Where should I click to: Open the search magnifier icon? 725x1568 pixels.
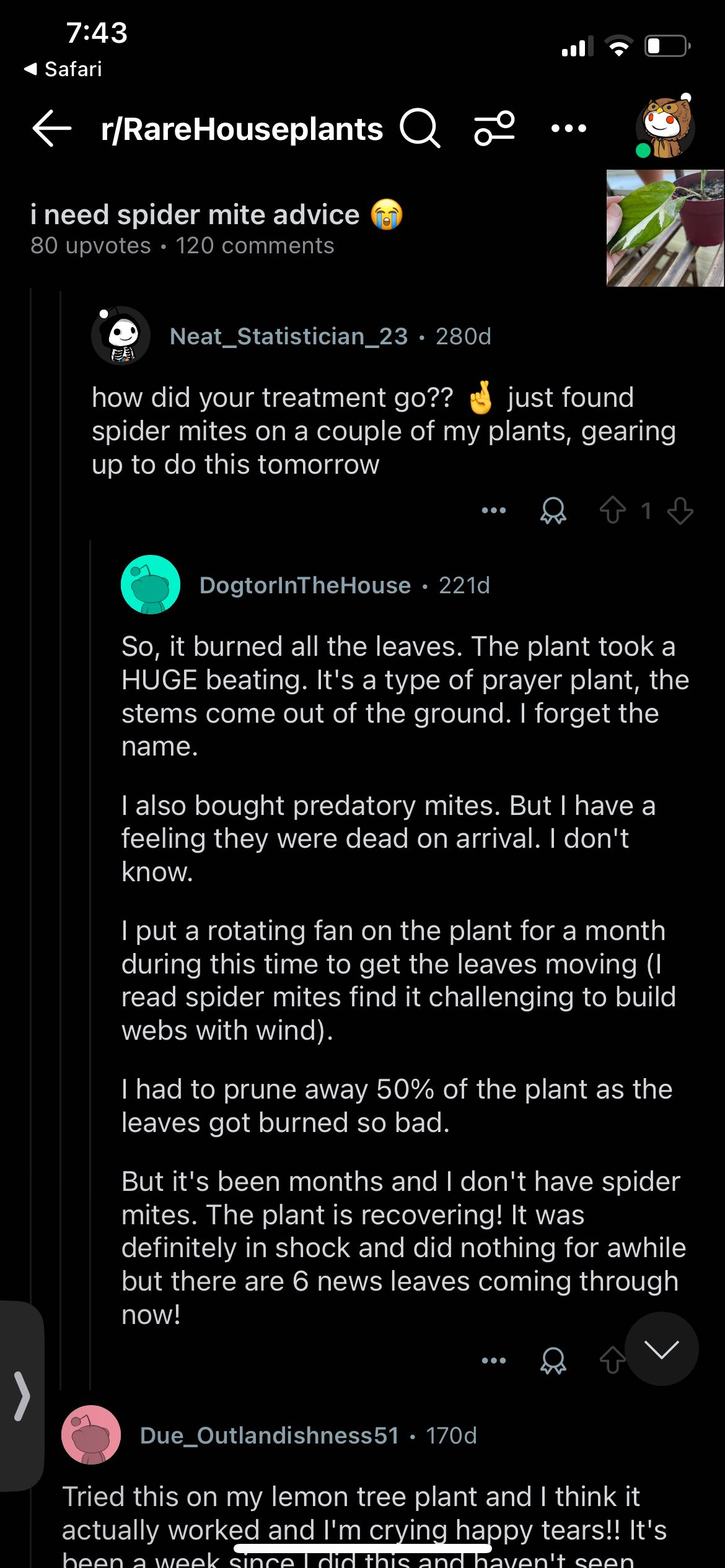coord(420,128)
